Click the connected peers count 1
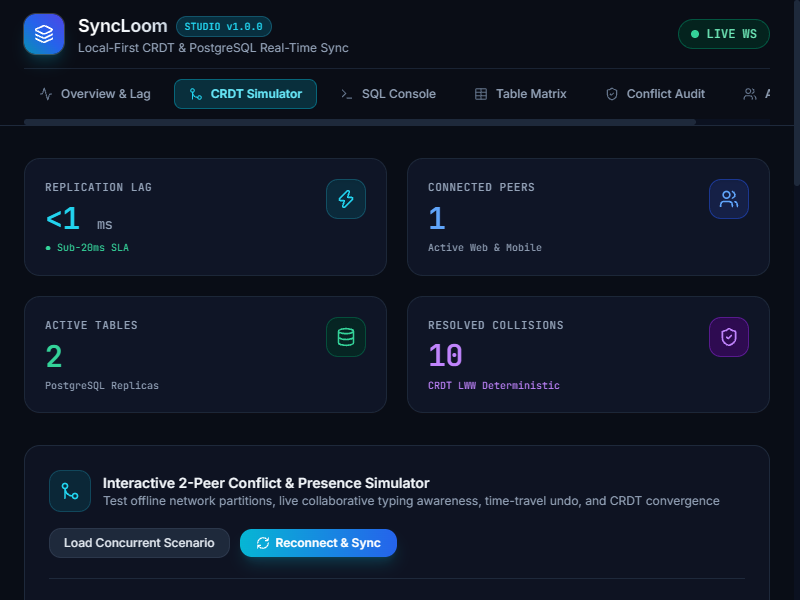800x600 pixels. click(x=437, y=218)
